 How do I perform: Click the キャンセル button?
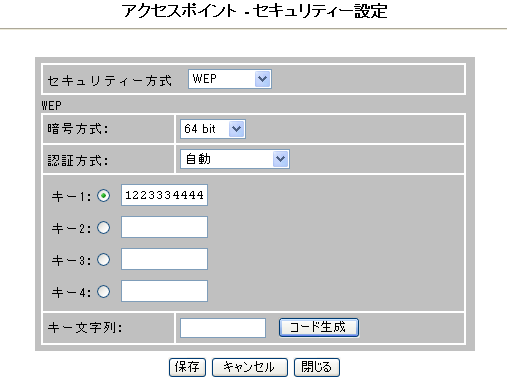pos(250,367)
